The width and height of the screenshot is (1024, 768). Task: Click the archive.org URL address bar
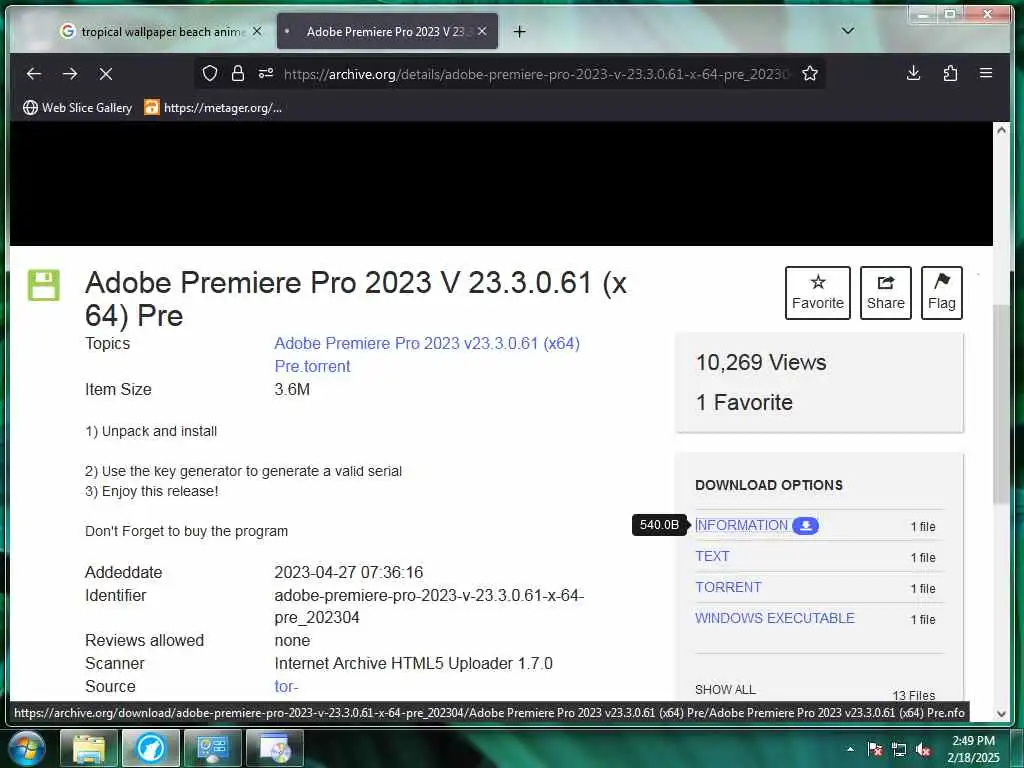537,74
